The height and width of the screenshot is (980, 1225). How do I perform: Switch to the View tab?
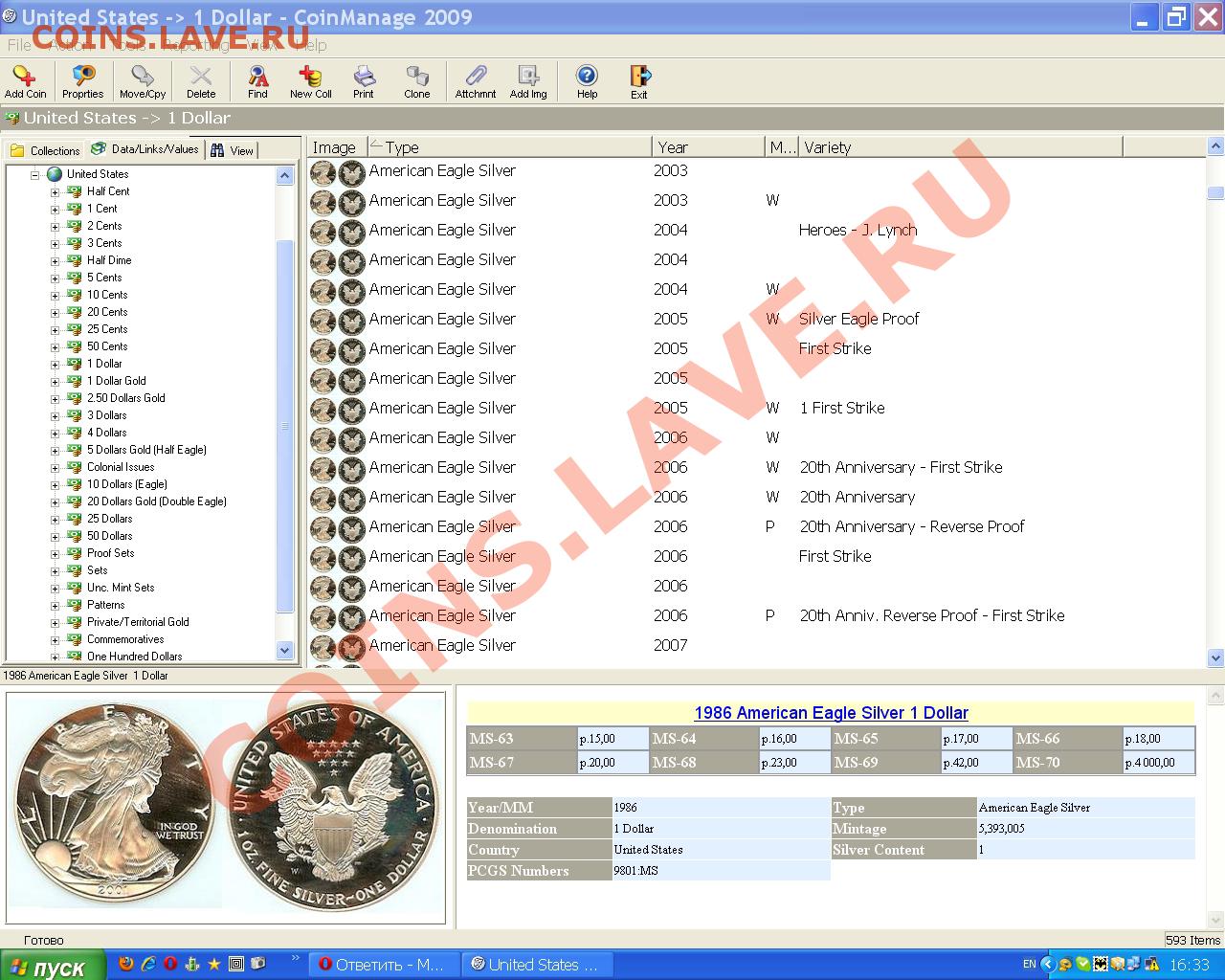coord(233,150)
